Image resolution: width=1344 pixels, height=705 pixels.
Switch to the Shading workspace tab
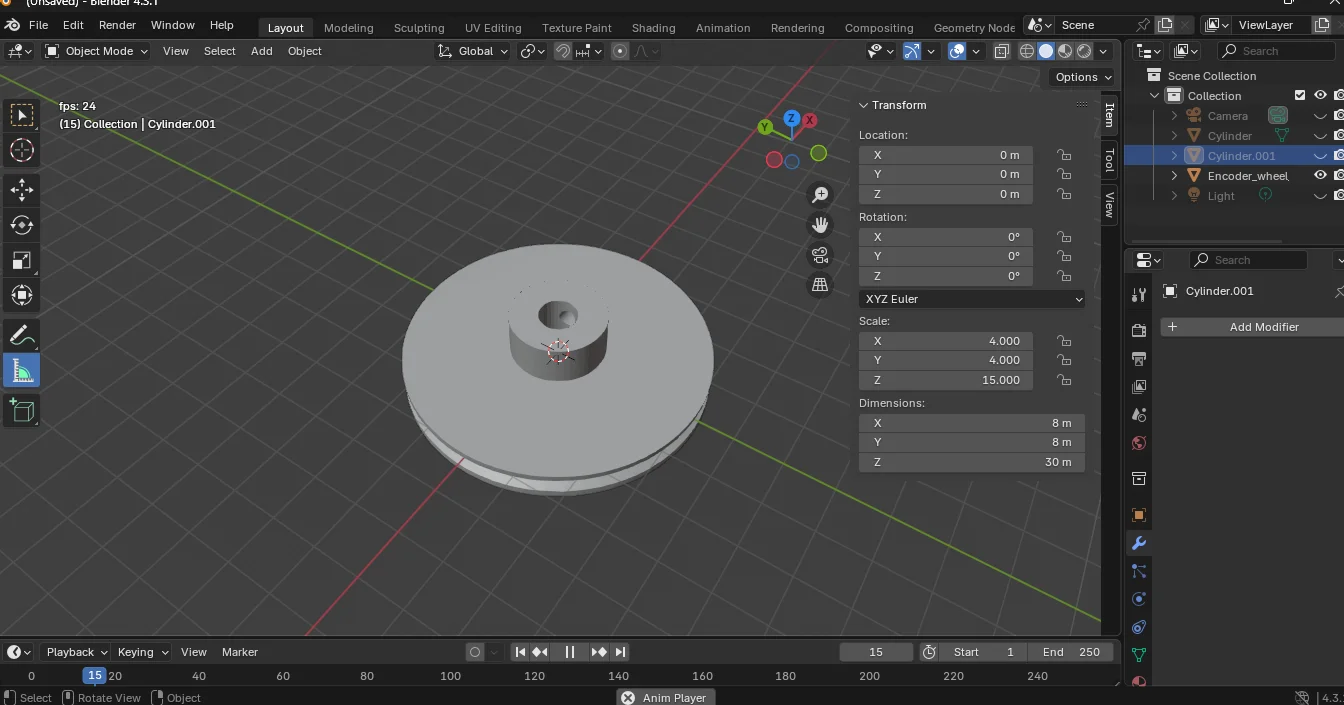653,27
